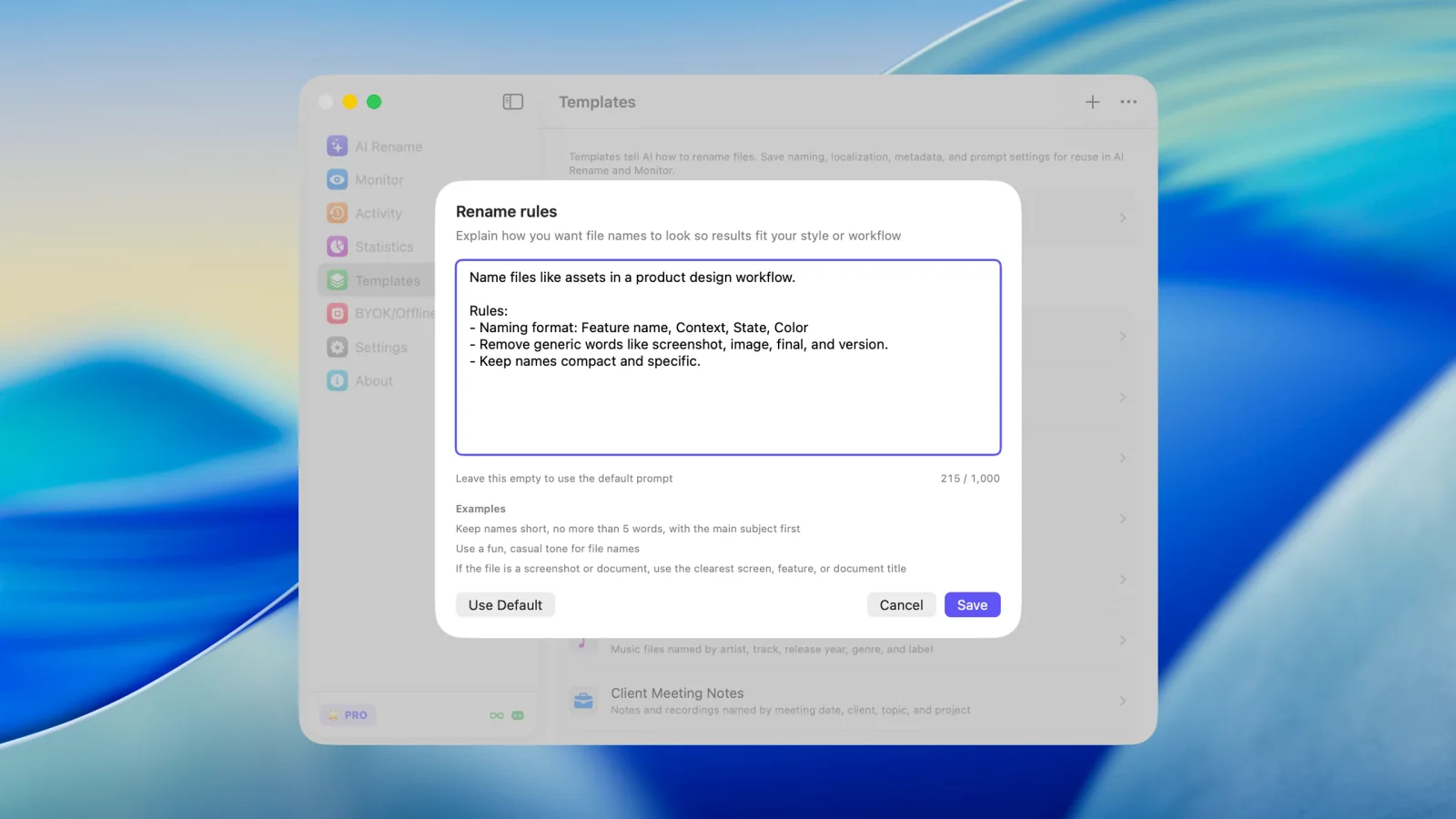Open the Statistics pie chart icon
The image size is (1456, 819).
tap(338, 247)
